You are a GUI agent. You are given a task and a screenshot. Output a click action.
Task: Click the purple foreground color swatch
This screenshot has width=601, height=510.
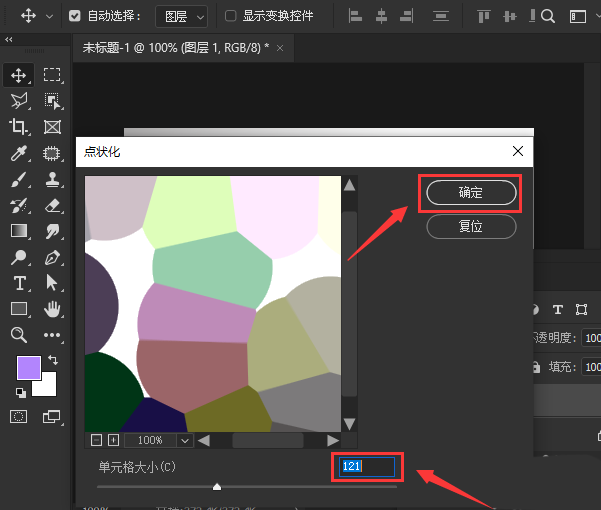[29, 367]
